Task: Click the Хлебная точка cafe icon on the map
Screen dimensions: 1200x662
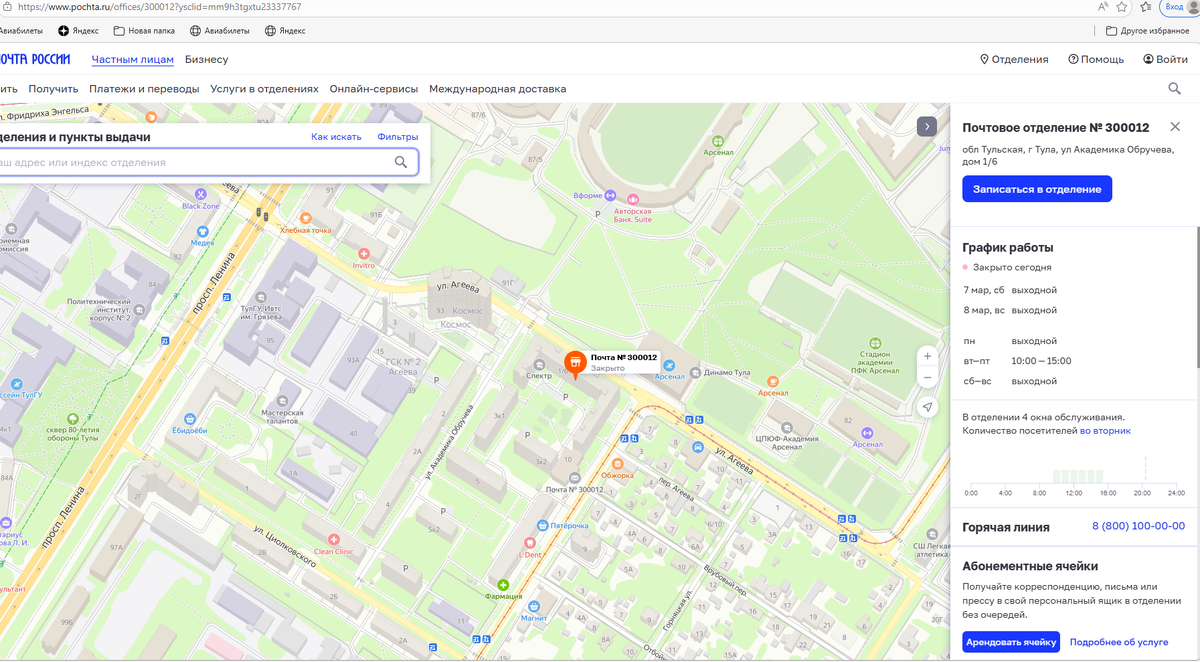Action: click(x=305, y=218)
